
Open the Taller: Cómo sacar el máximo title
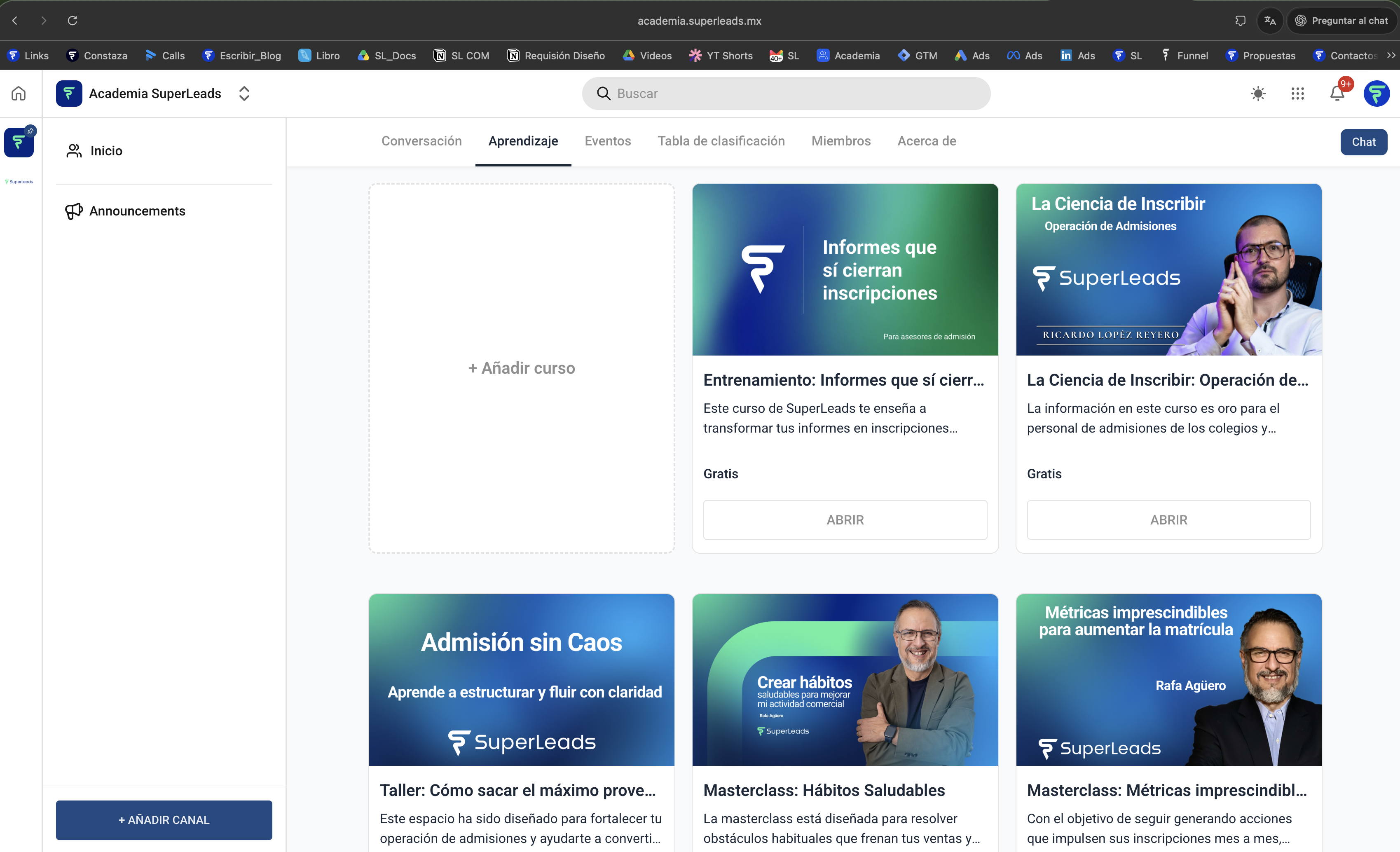pyautogui.click(x=517, y=790)
